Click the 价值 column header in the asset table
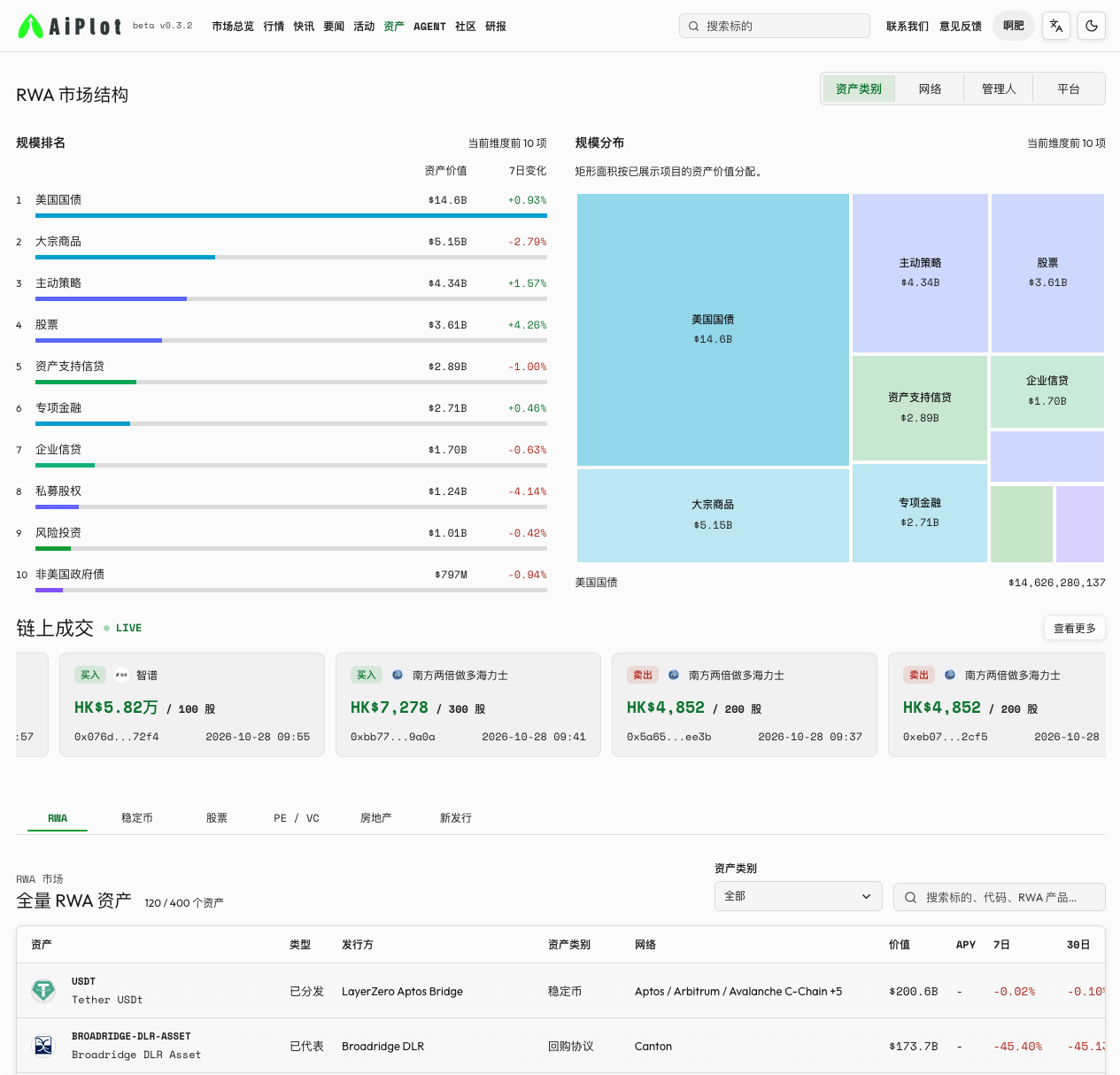1120x1075 pixels. [x=900, y=945]
